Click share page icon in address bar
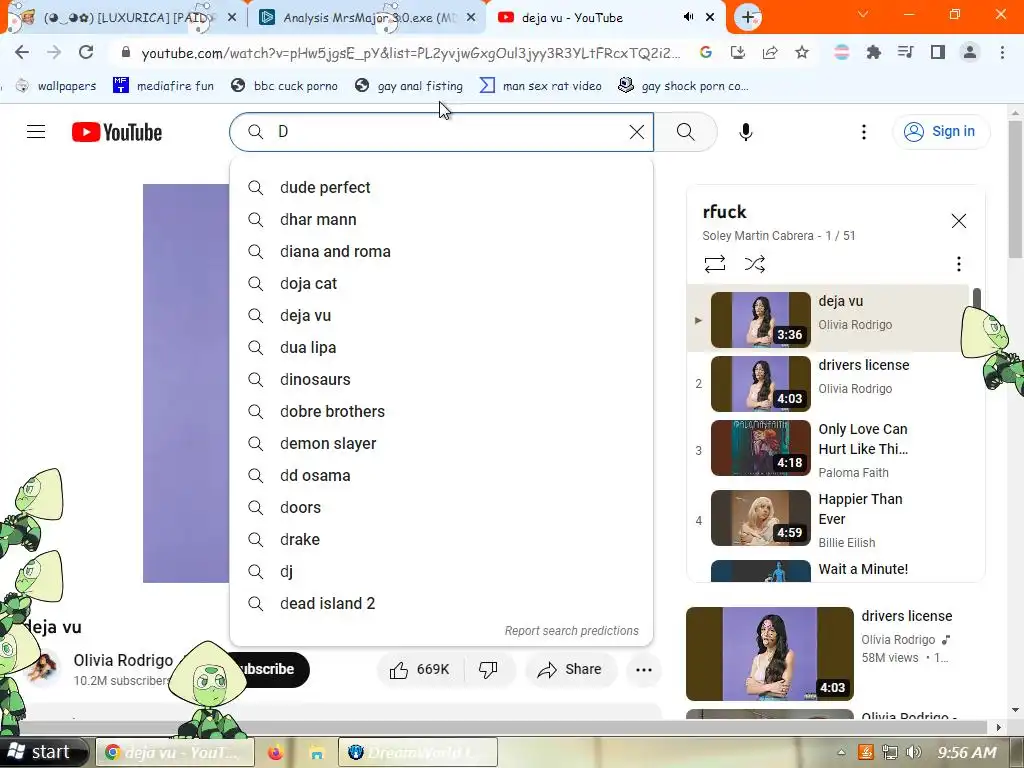The height and width of the screenshot is (768, 1024). [770, 52]
